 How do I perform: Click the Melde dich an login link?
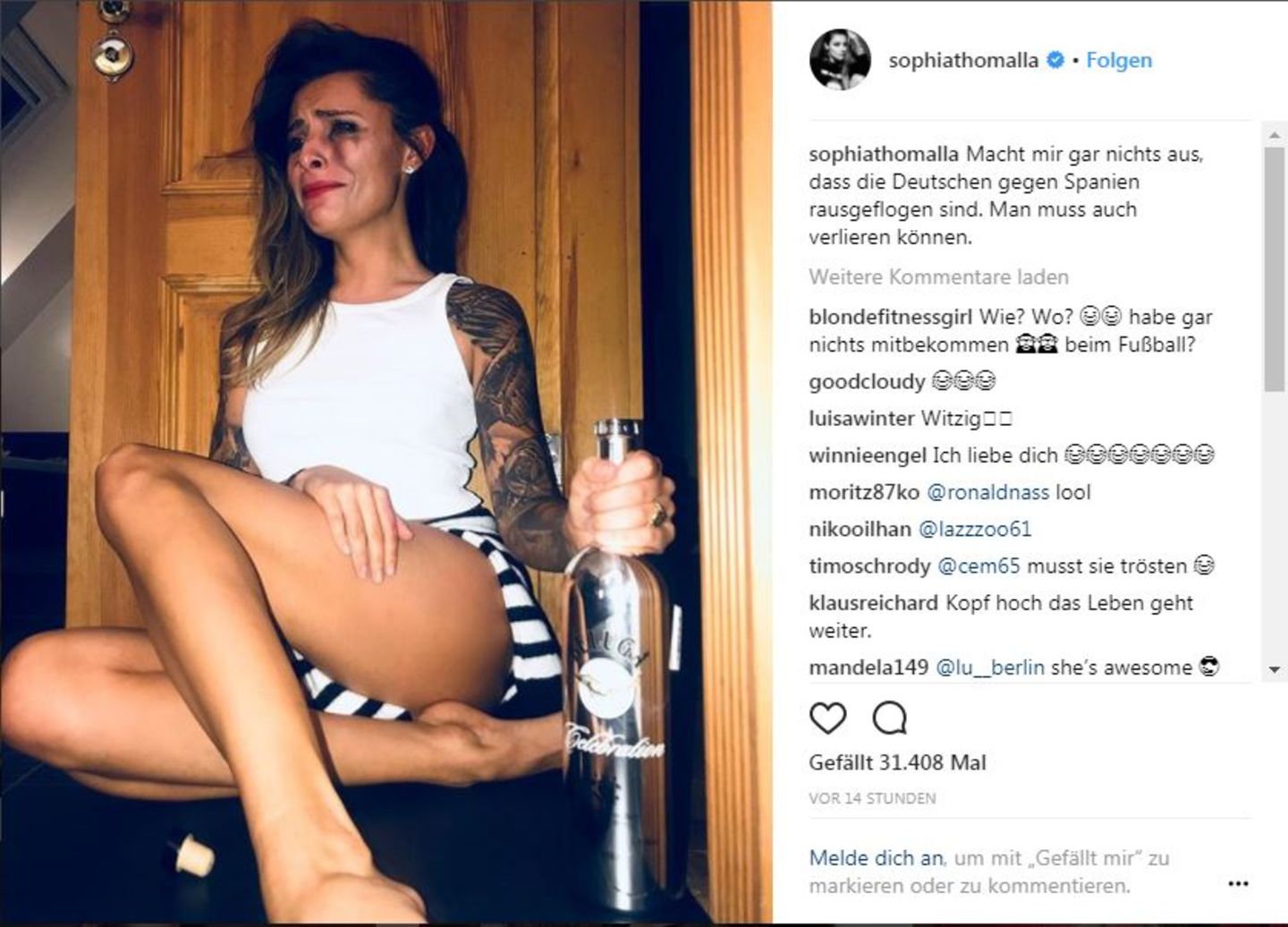(876, 857)
